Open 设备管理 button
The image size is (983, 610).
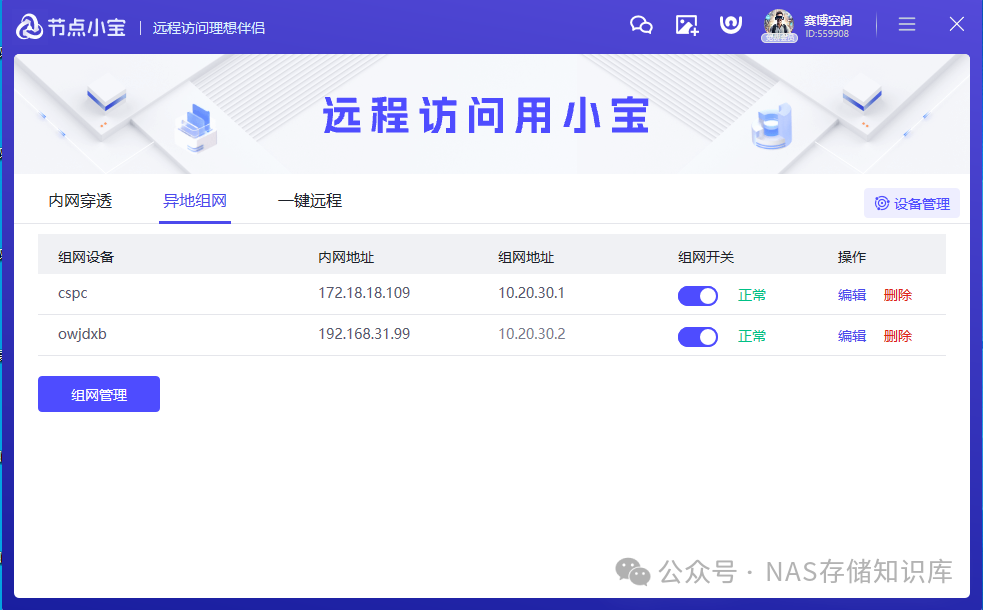912,203
